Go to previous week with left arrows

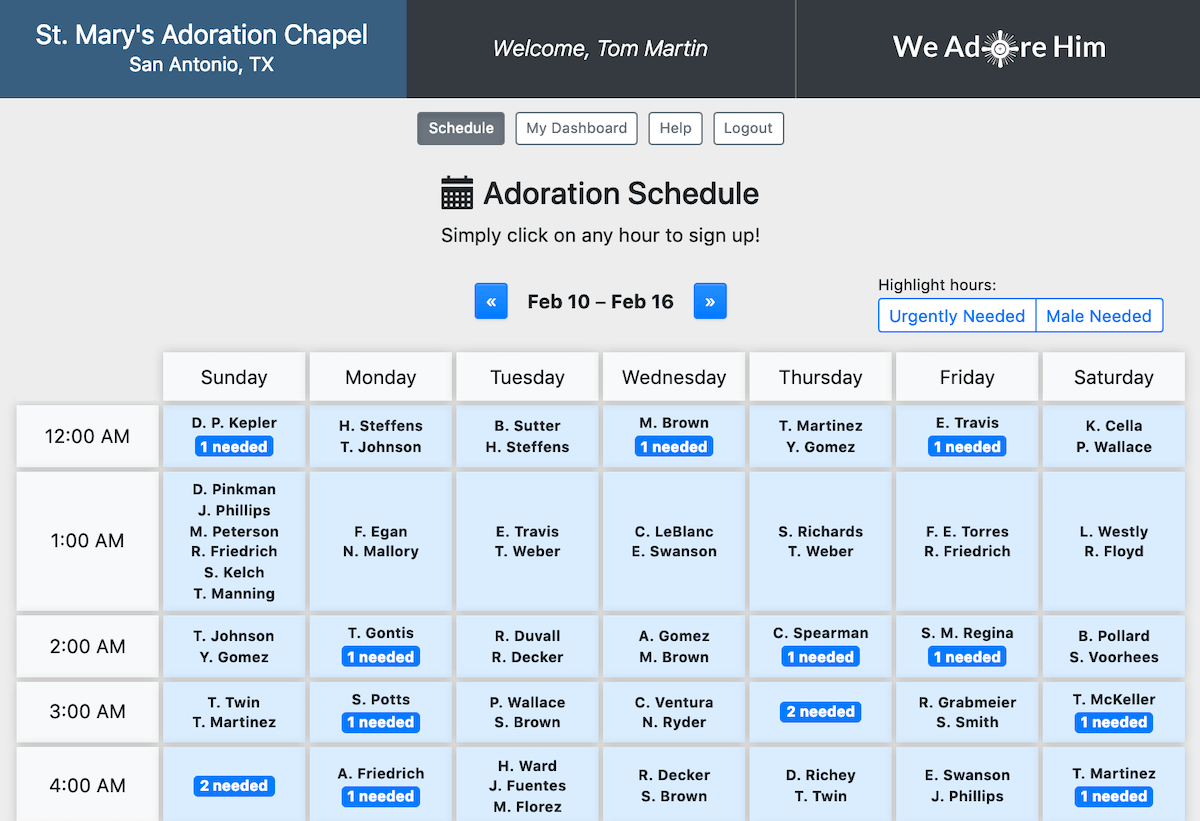(x=491, y=301)
